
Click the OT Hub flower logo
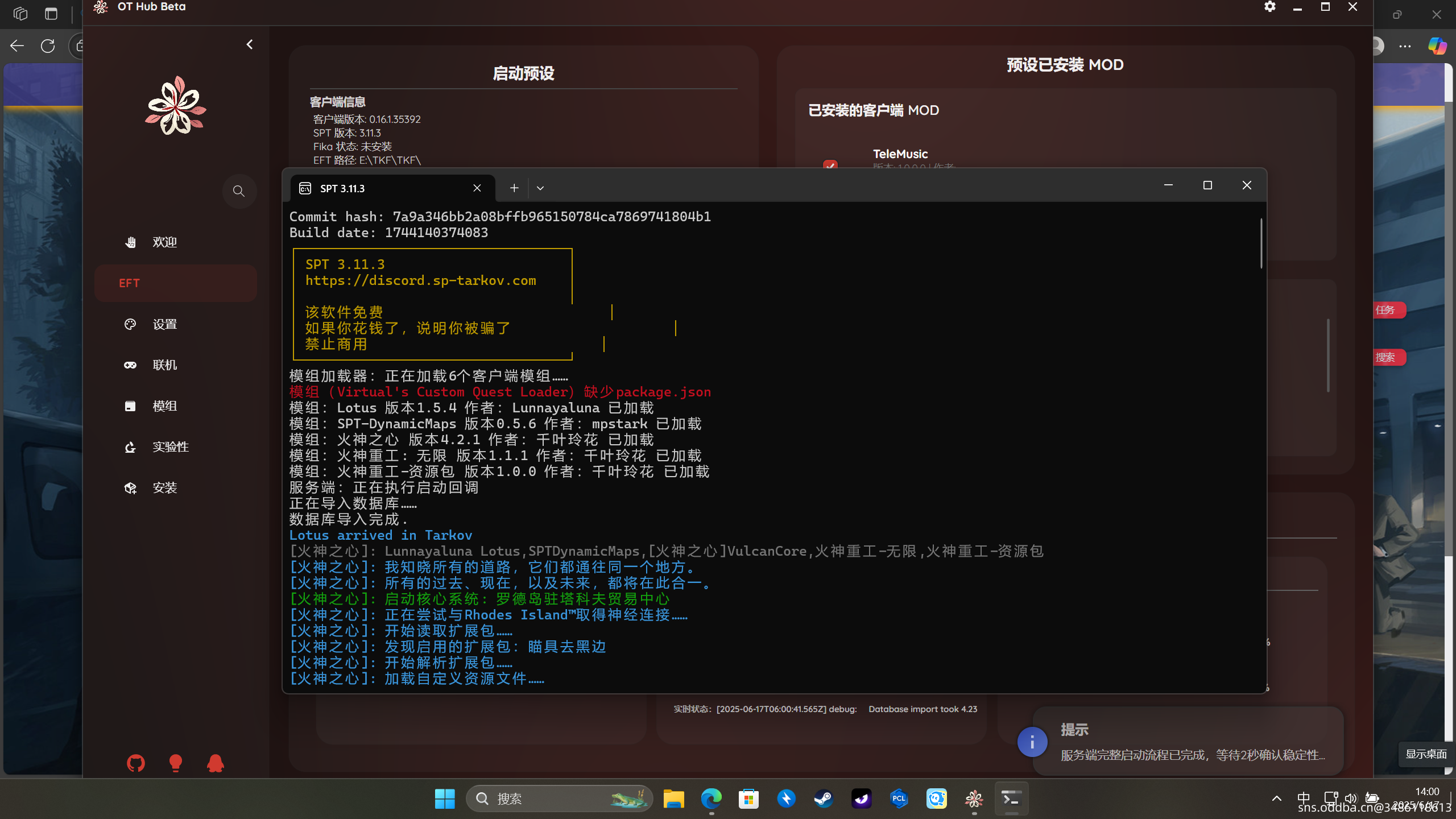(176, 106)
